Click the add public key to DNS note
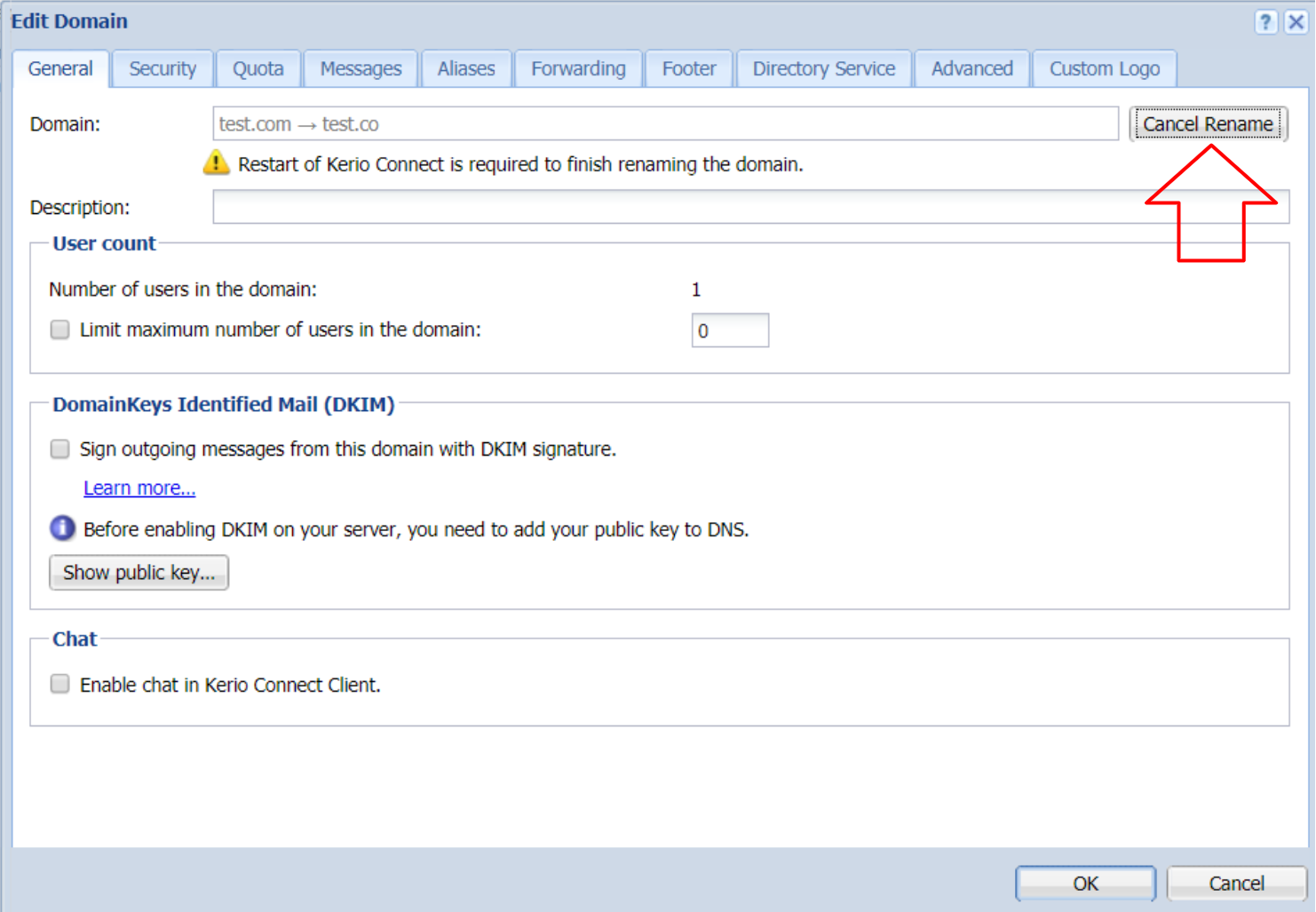 pos(416,530)
